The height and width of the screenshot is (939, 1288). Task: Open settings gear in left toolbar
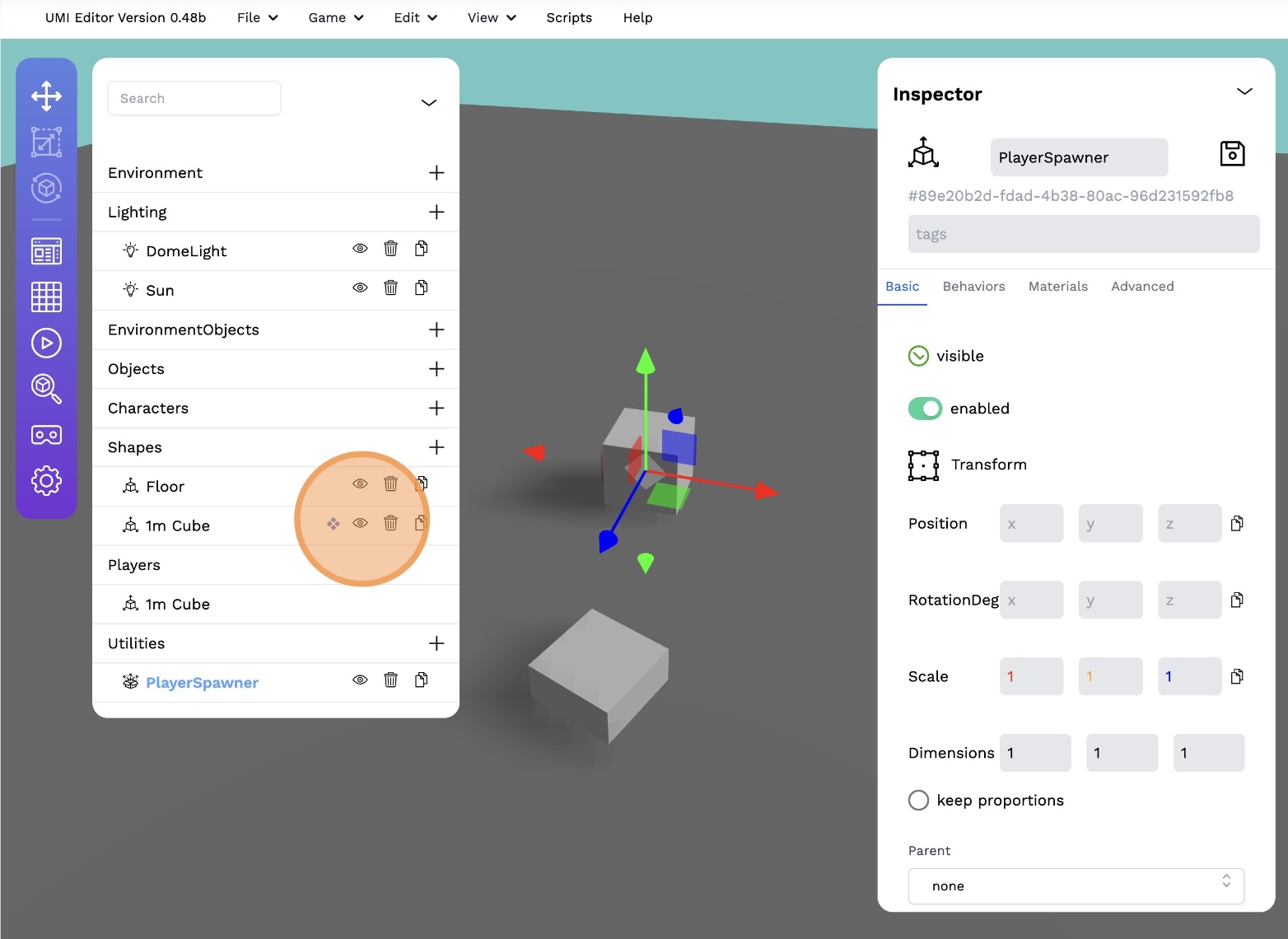(46, 480)
